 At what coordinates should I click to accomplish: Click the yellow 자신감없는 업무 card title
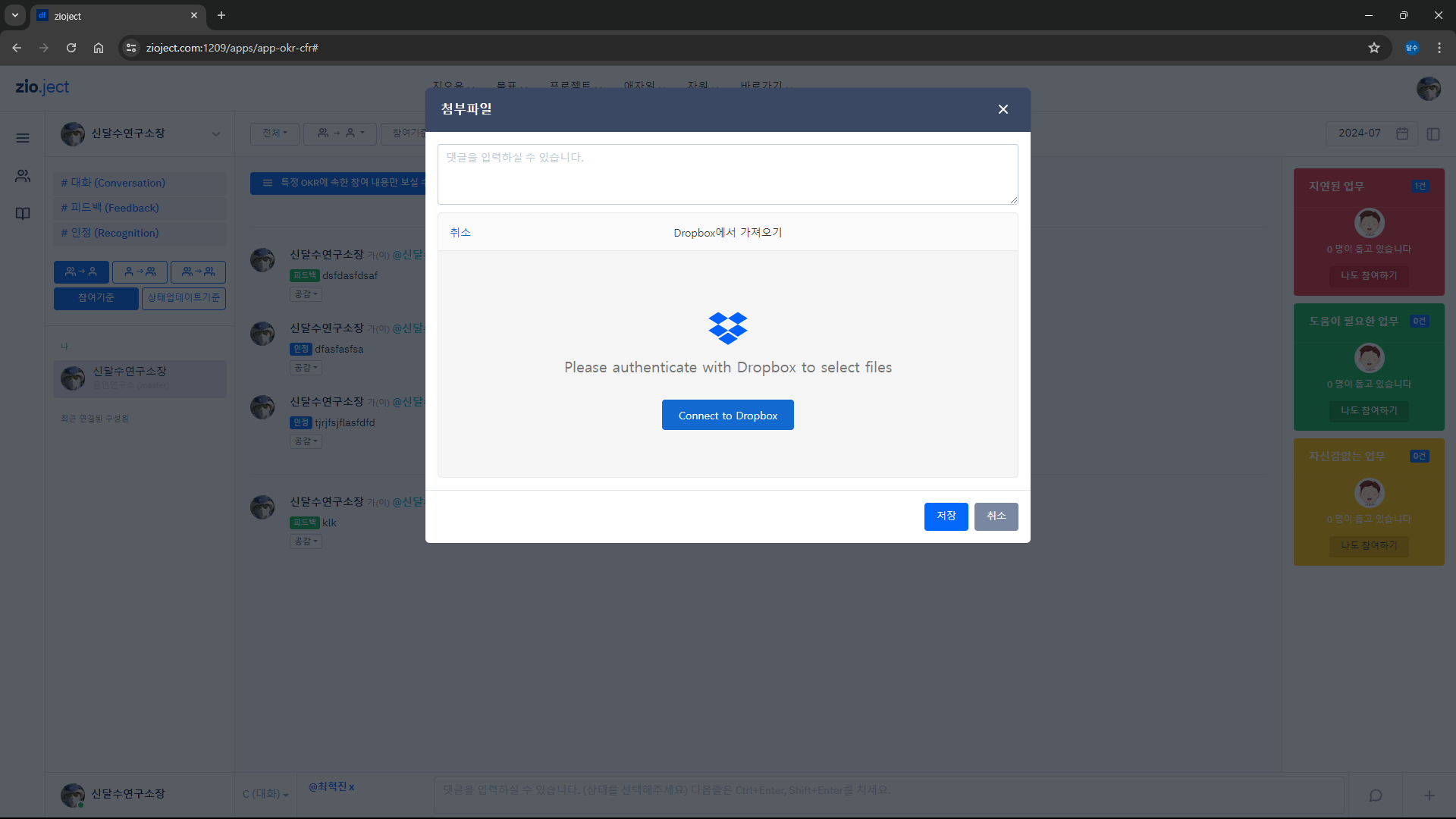[x=1347, y=457]
